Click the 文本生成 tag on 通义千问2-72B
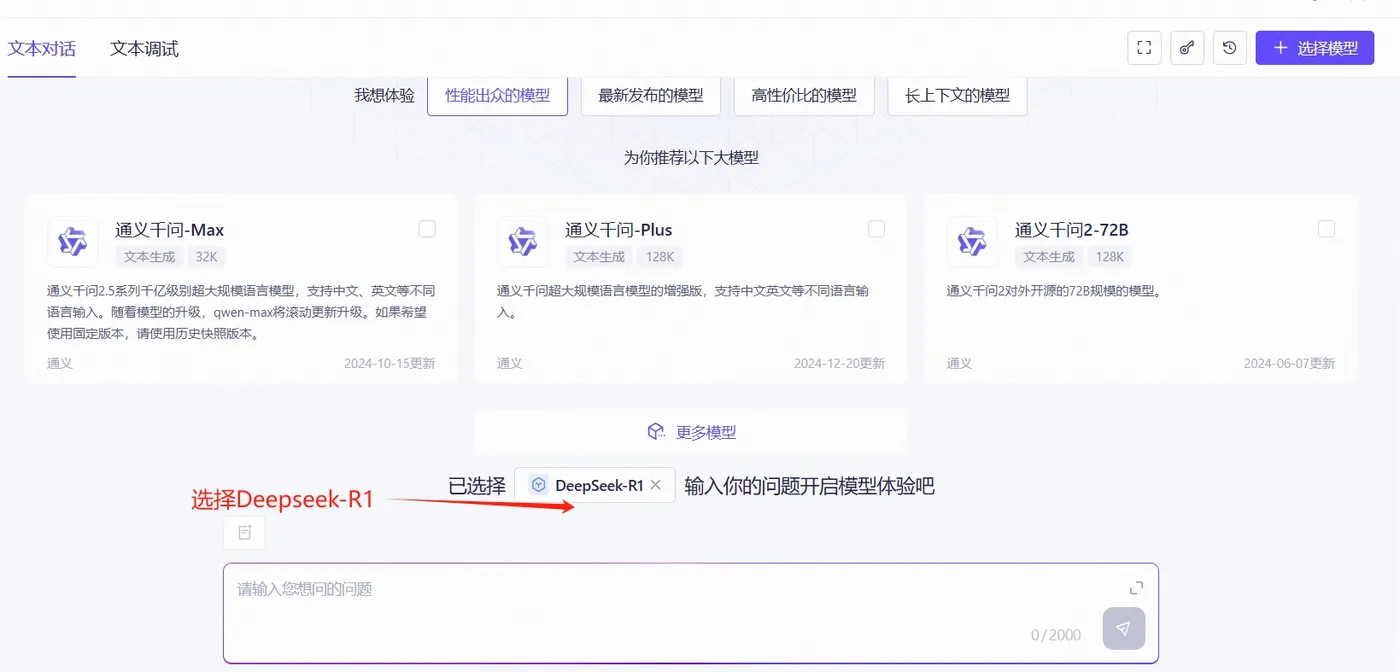The image size is (1400, 672). pos(1049,257)
